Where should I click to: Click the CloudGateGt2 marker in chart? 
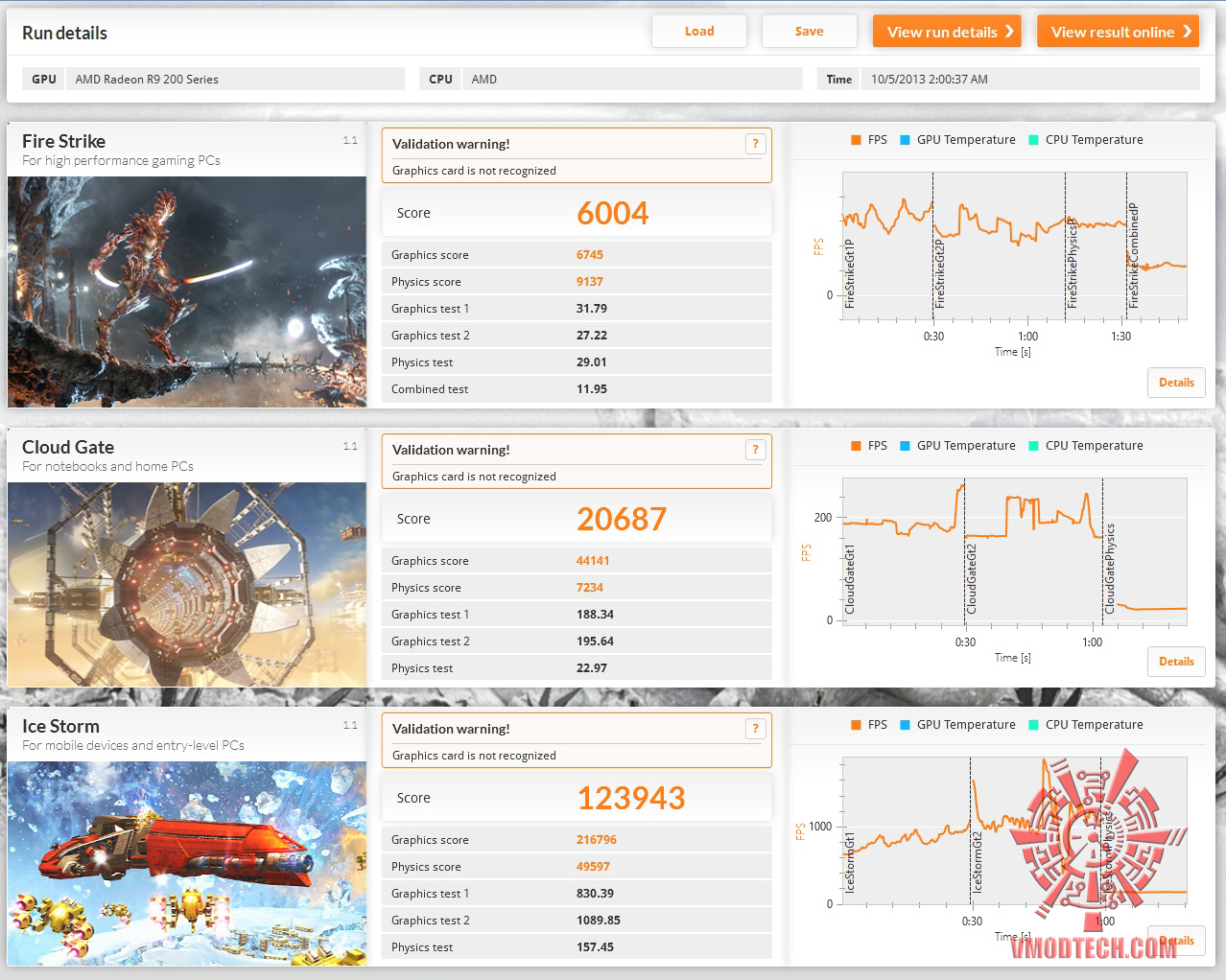pos(972,579)
